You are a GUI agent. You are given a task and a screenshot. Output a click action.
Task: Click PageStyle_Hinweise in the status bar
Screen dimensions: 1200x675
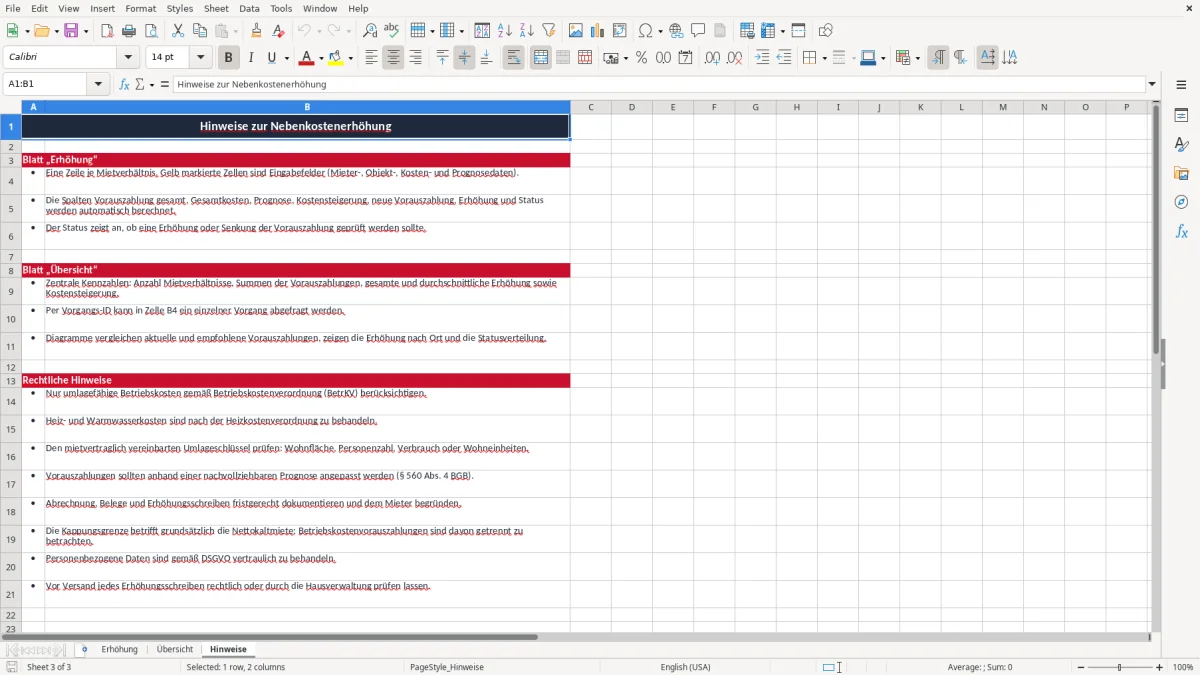tap(447, 667)
